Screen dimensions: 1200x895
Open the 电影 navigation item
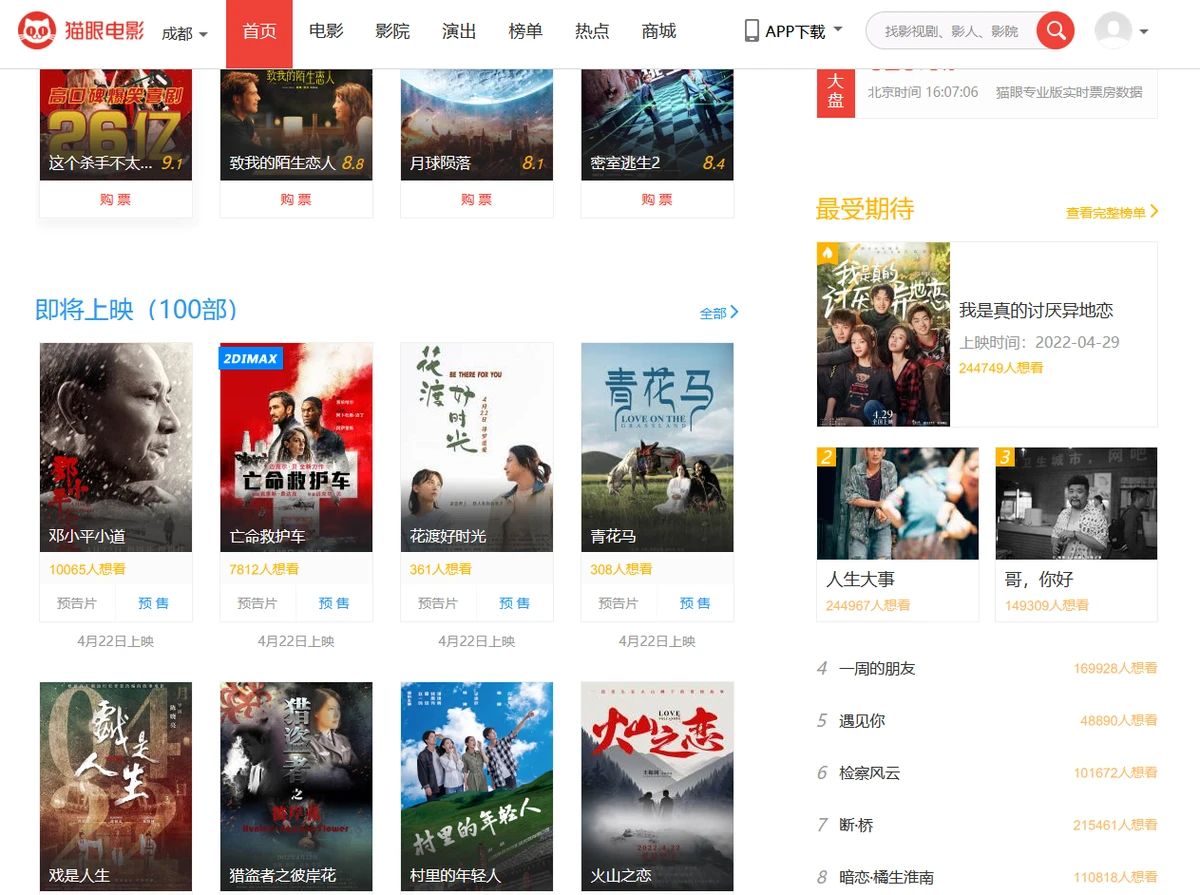pos(326,32)
